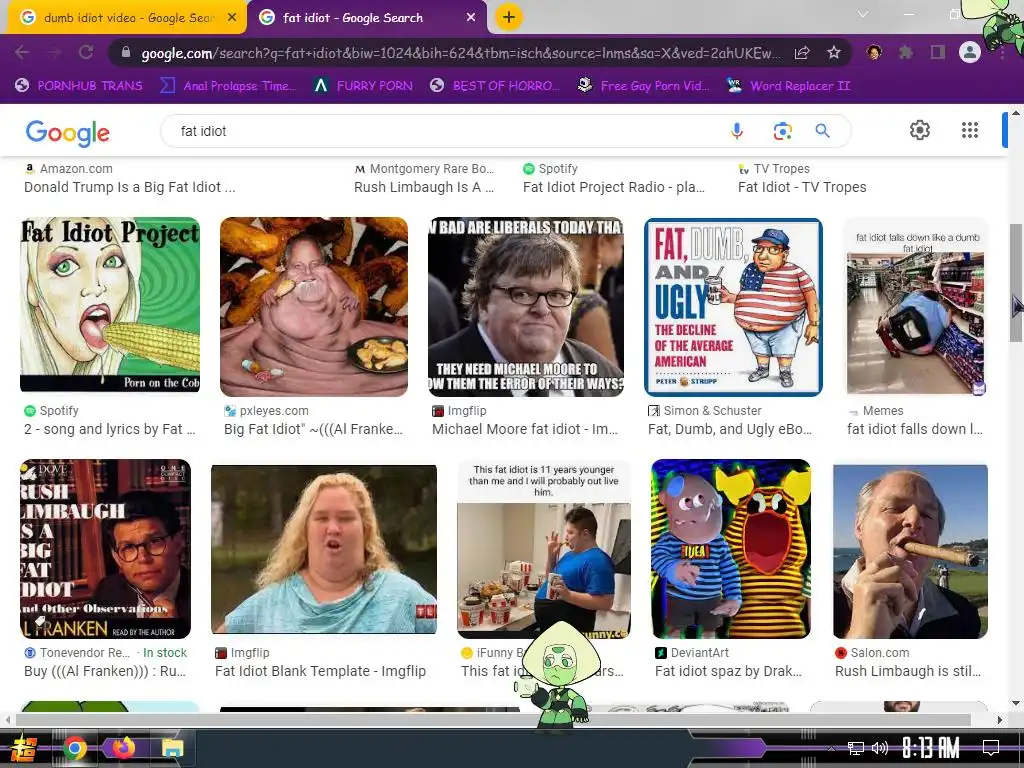Open the Rush Limbaugh cigar photo
This screenshot has width=1024, height=768.
pyautogui.click(x=910, y=551)
